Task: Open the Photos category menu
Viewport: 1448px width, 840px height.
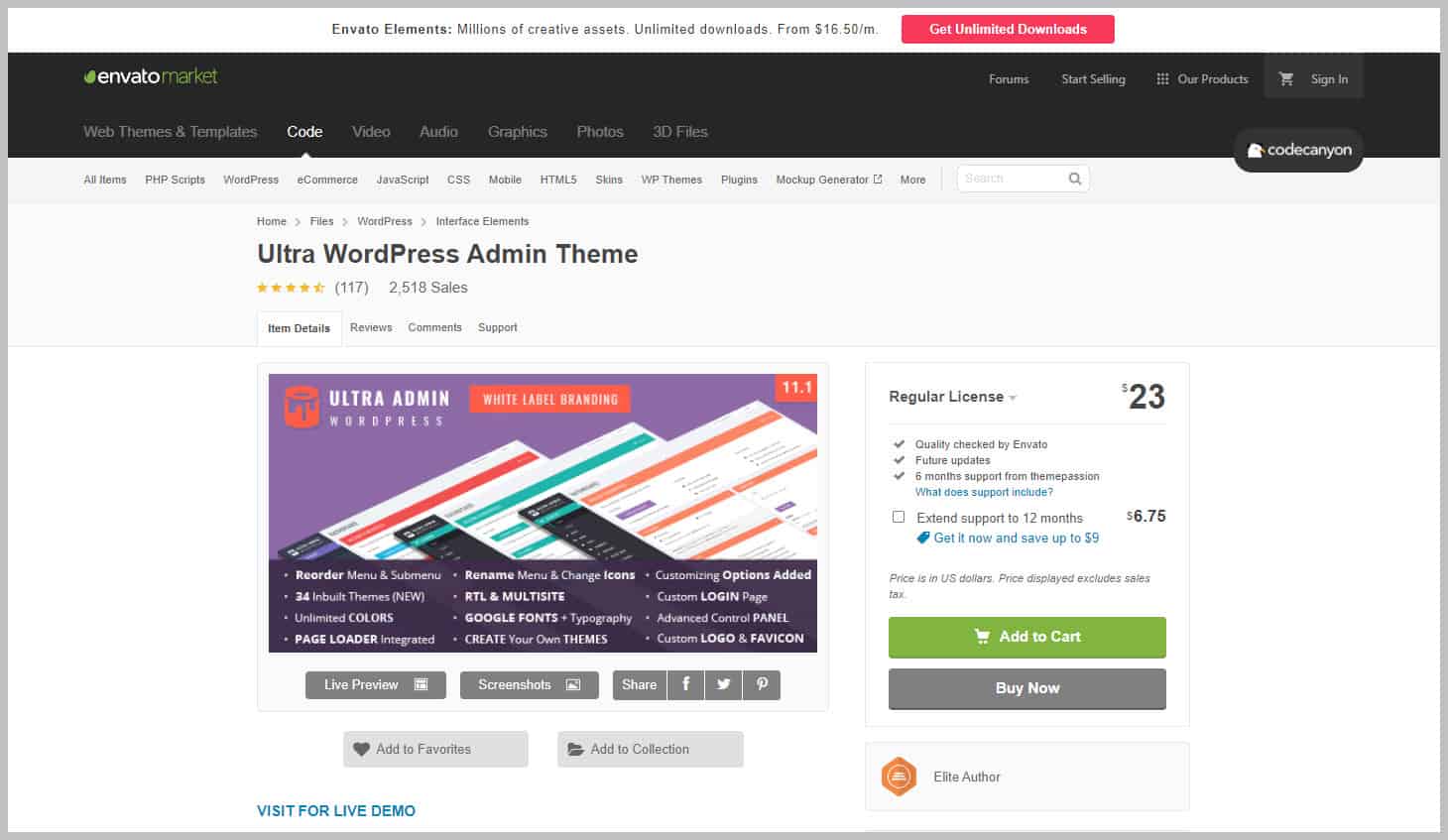Action: pyautogui.click(x=600, y=131)
